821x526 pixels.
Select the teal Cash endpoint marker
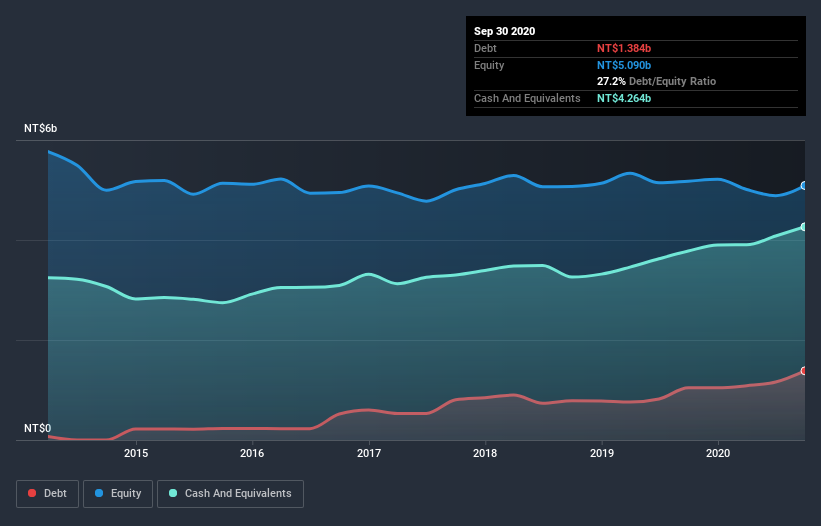[804, 227]
